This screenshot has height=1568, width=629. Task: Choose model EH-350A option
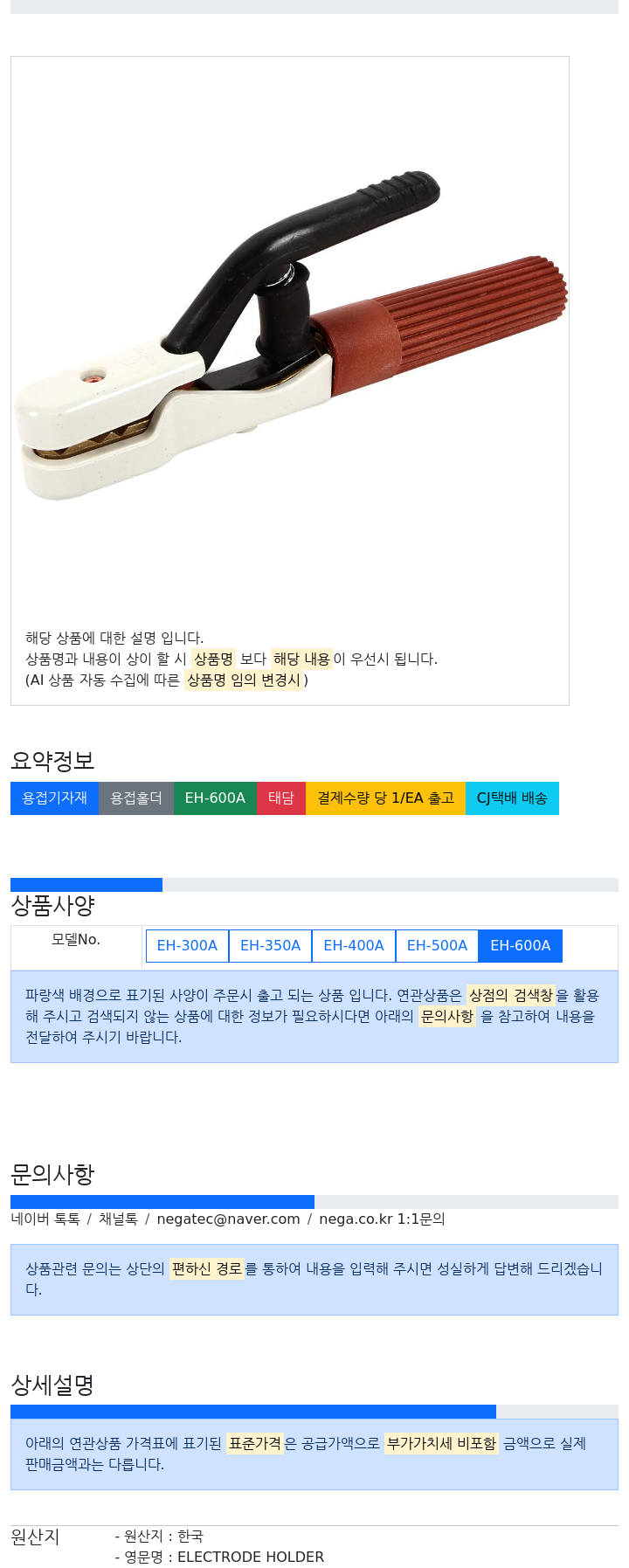click(270, 946)
